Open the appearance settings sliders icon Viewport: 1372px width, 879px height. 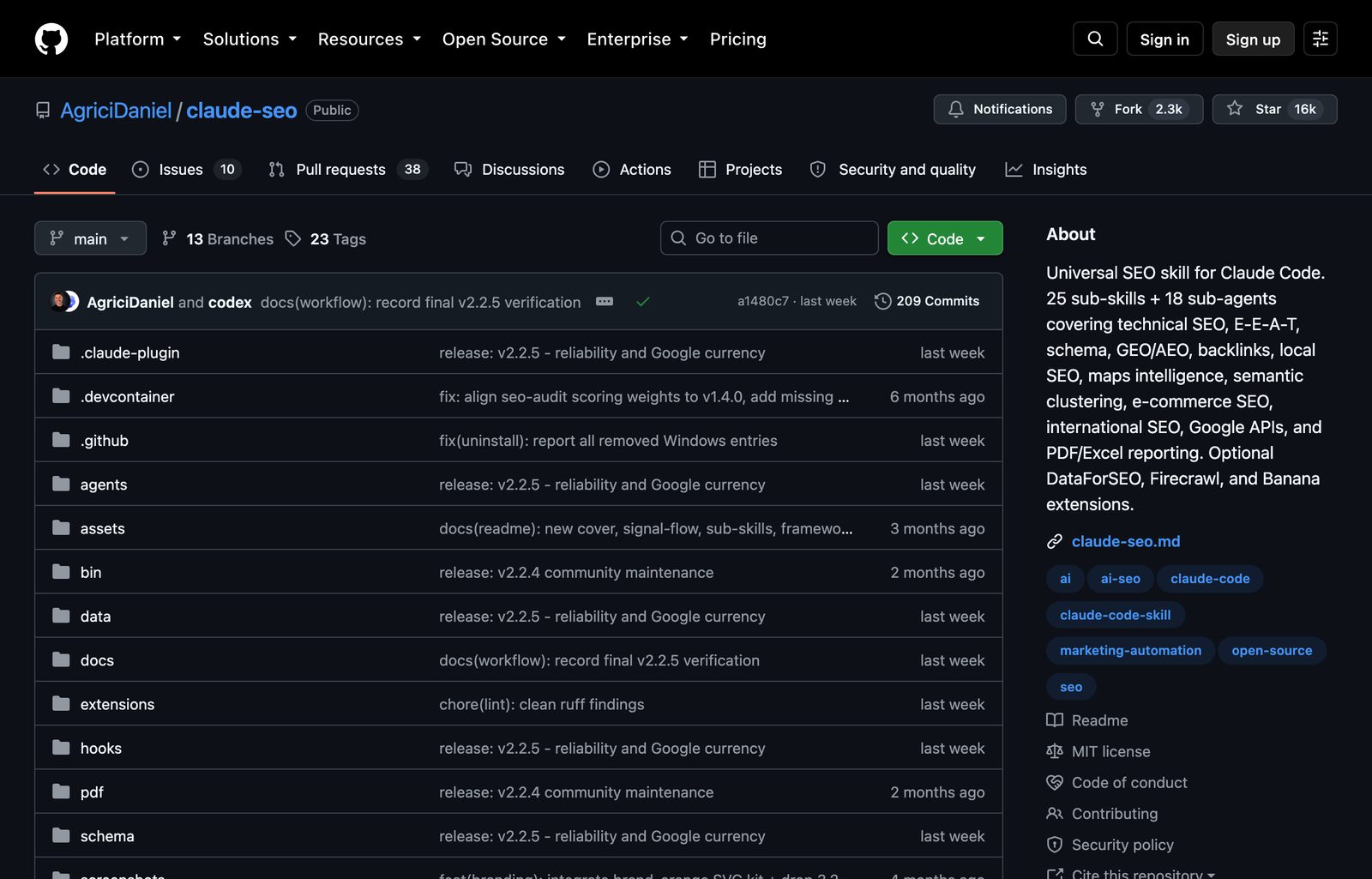click(1321, 39)
